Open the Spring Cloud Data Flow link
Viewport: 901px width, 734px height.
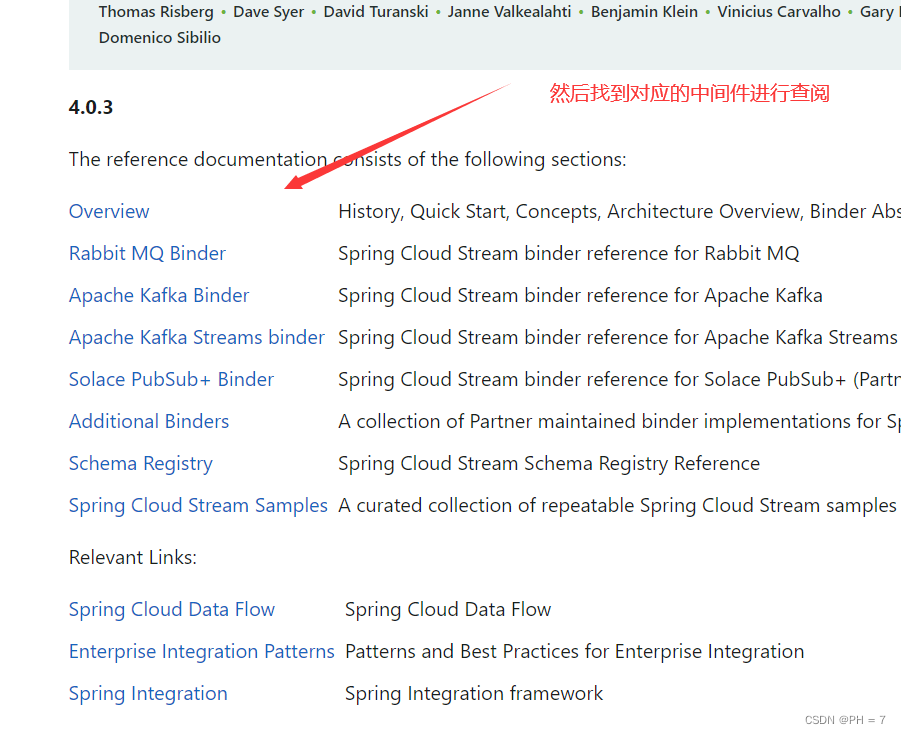coord(171,609)
